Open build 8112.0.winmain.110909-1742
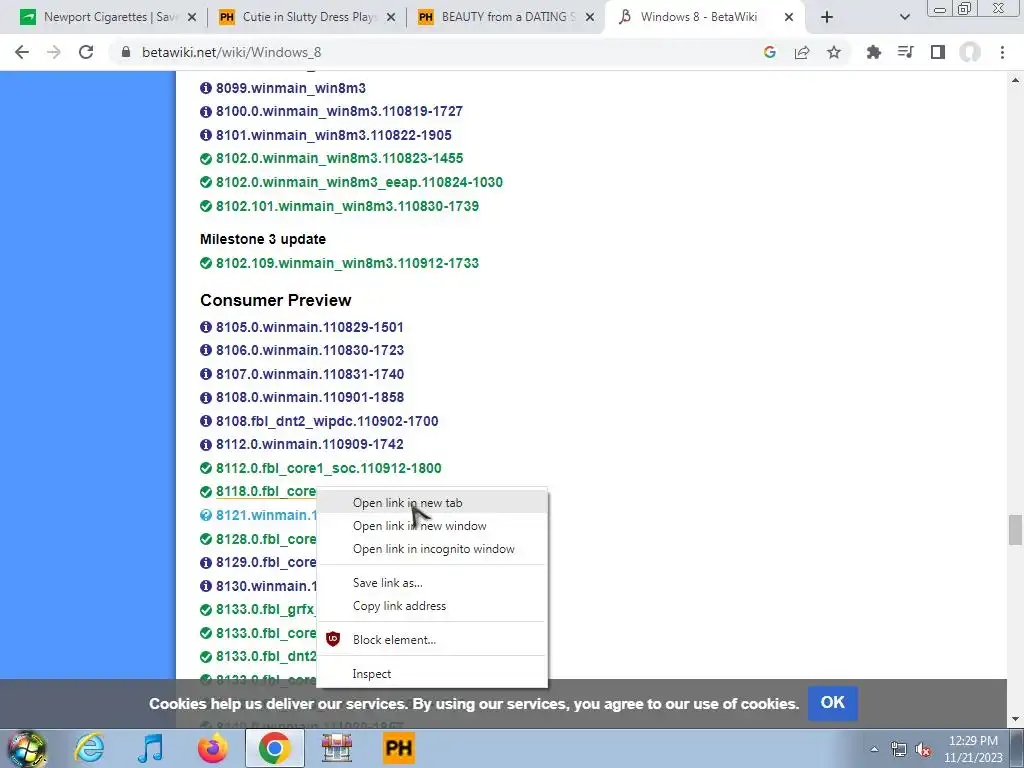Viewport: 1024px width, 768px height. pyautogui.click(x=310, y=445)
